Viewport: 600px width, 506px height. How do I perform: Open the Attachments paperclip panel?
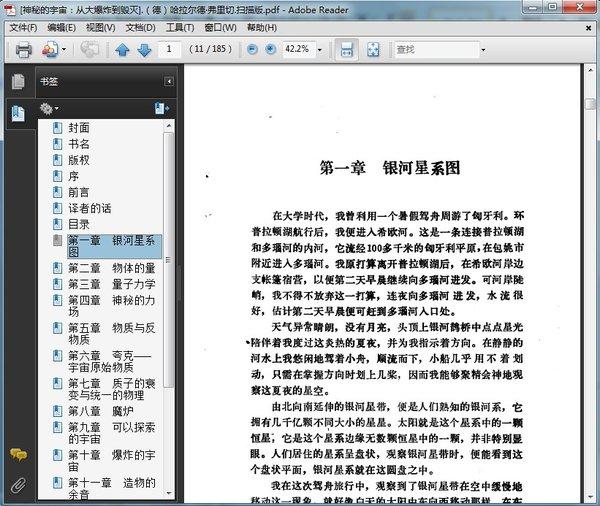point(18,486)
